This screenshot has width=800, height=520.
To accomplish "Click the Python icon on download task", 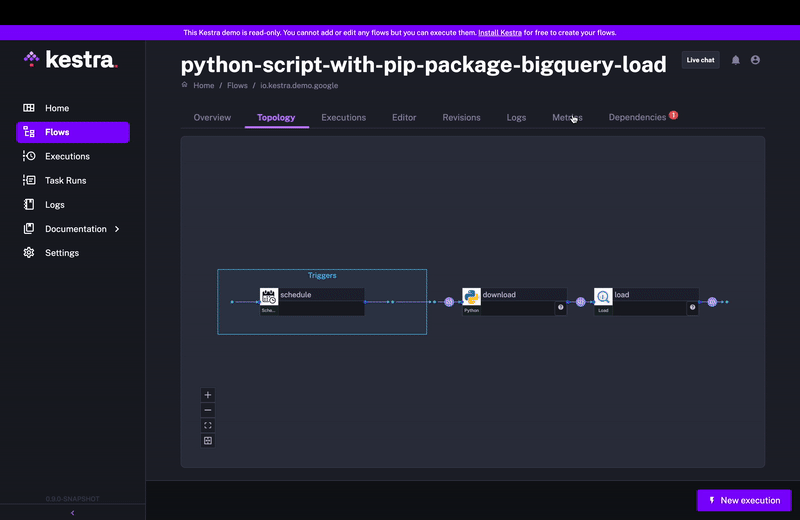I will 472,296.
